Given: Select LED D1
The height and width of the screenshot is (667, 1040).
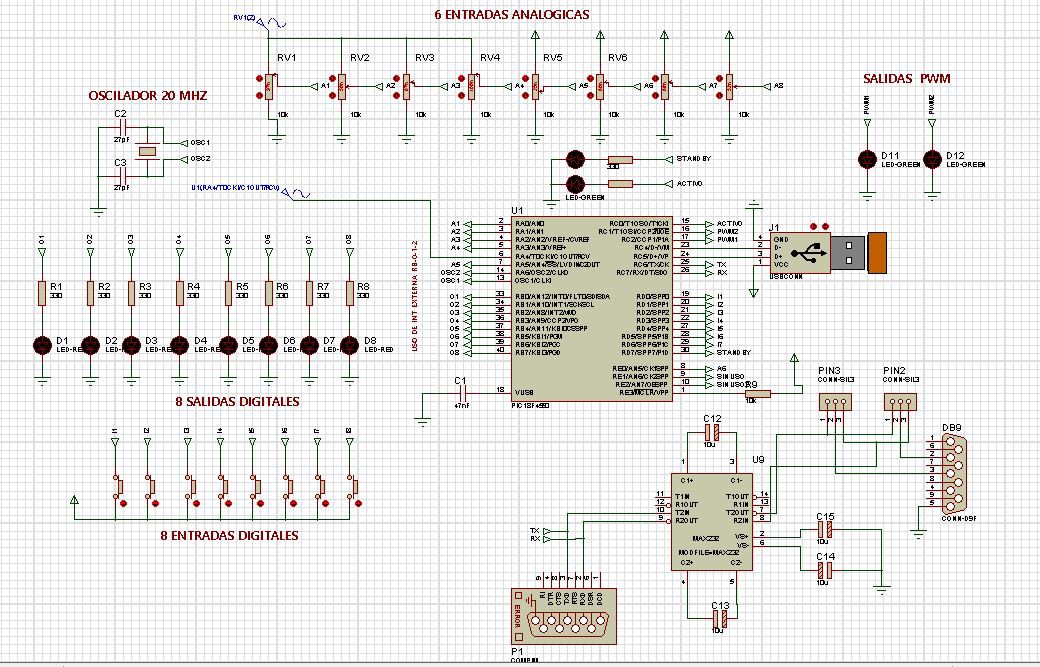Looking at the screenshot, I should point(42,345).
